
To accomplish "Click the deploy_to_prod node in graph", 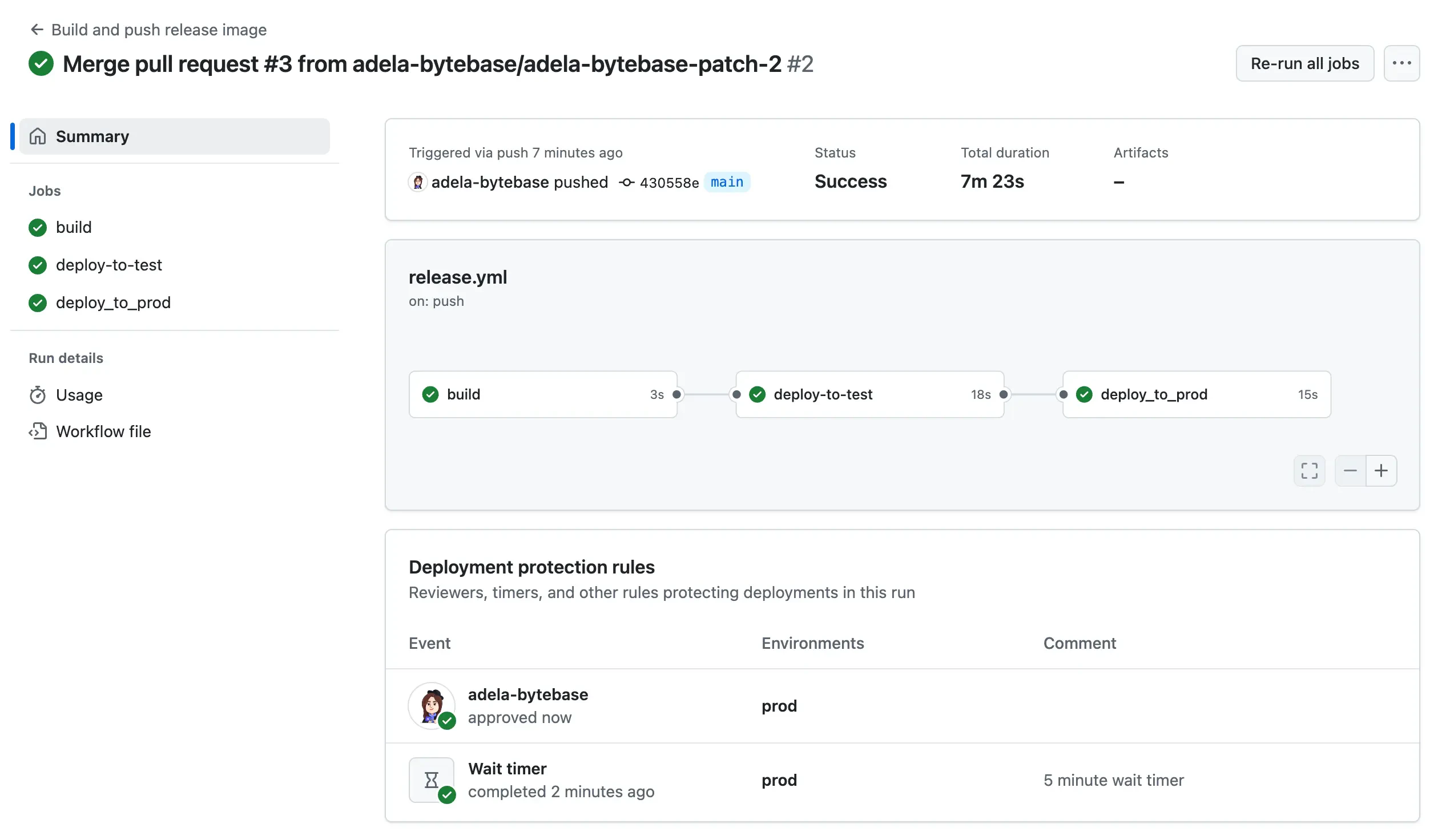I will click(1196, 394).
